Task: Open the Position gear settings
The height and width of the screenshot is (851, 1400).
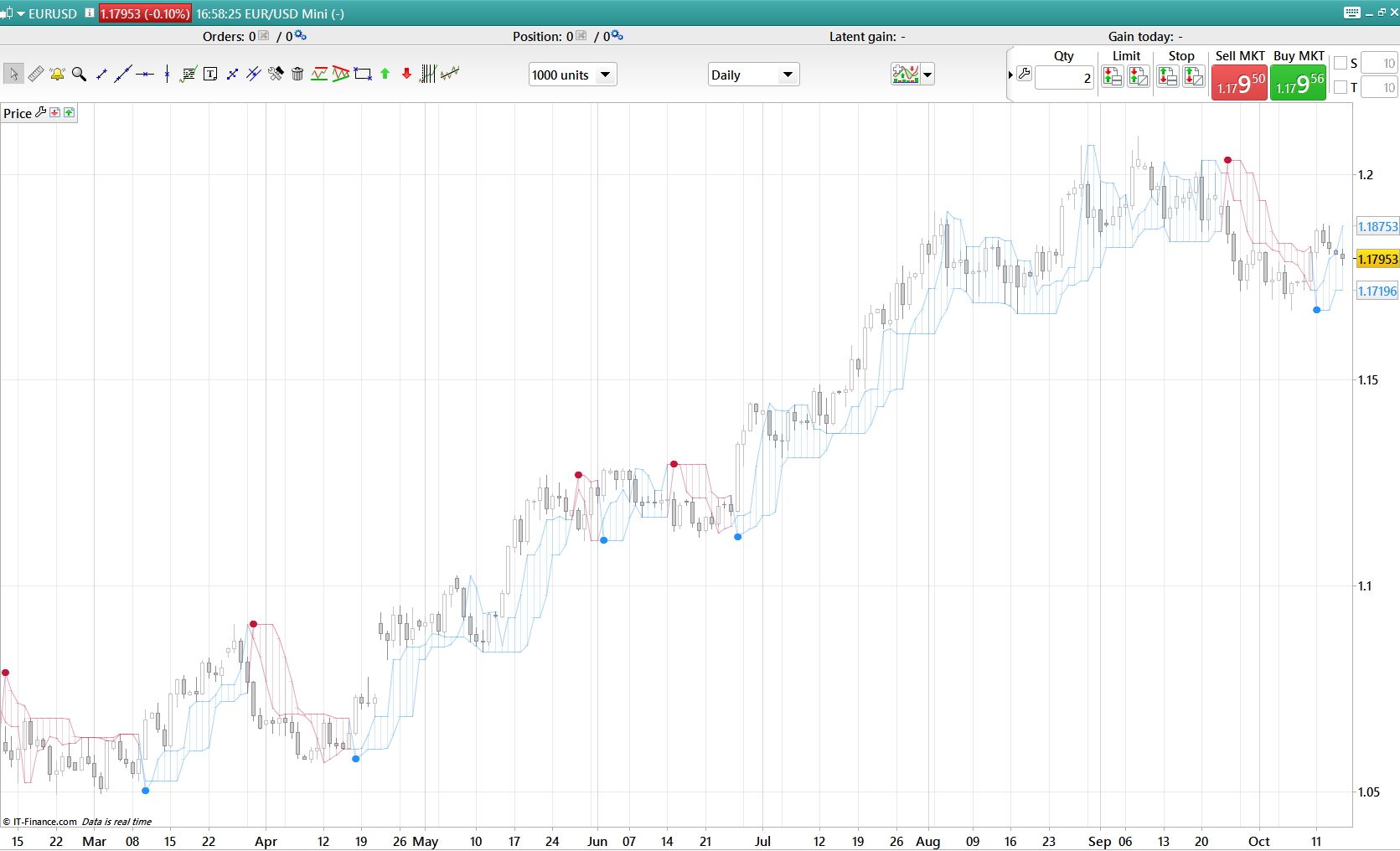Action: click(617, 35)
